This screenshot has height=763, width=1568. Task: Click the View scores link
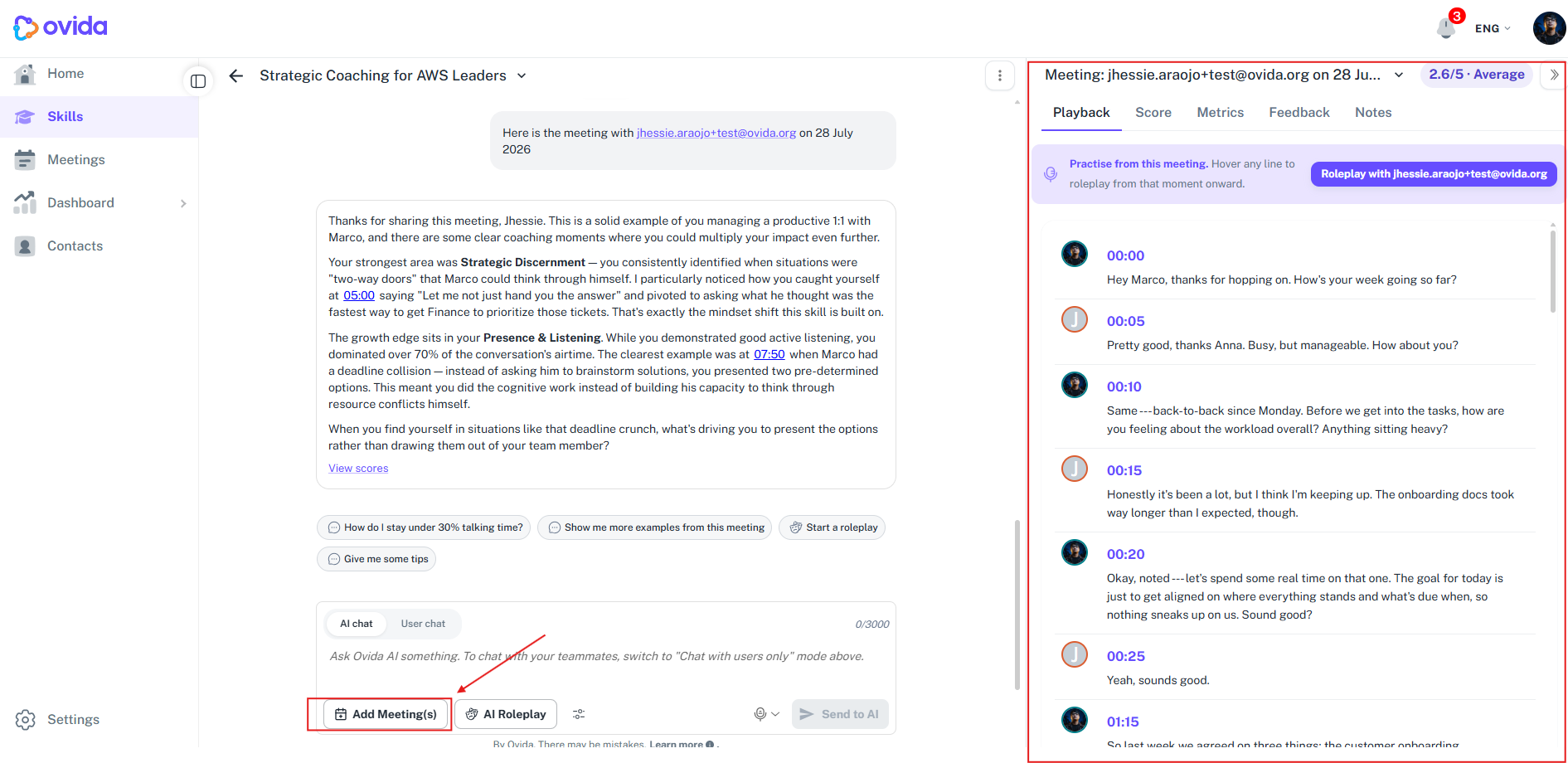(x=358, y=469)
